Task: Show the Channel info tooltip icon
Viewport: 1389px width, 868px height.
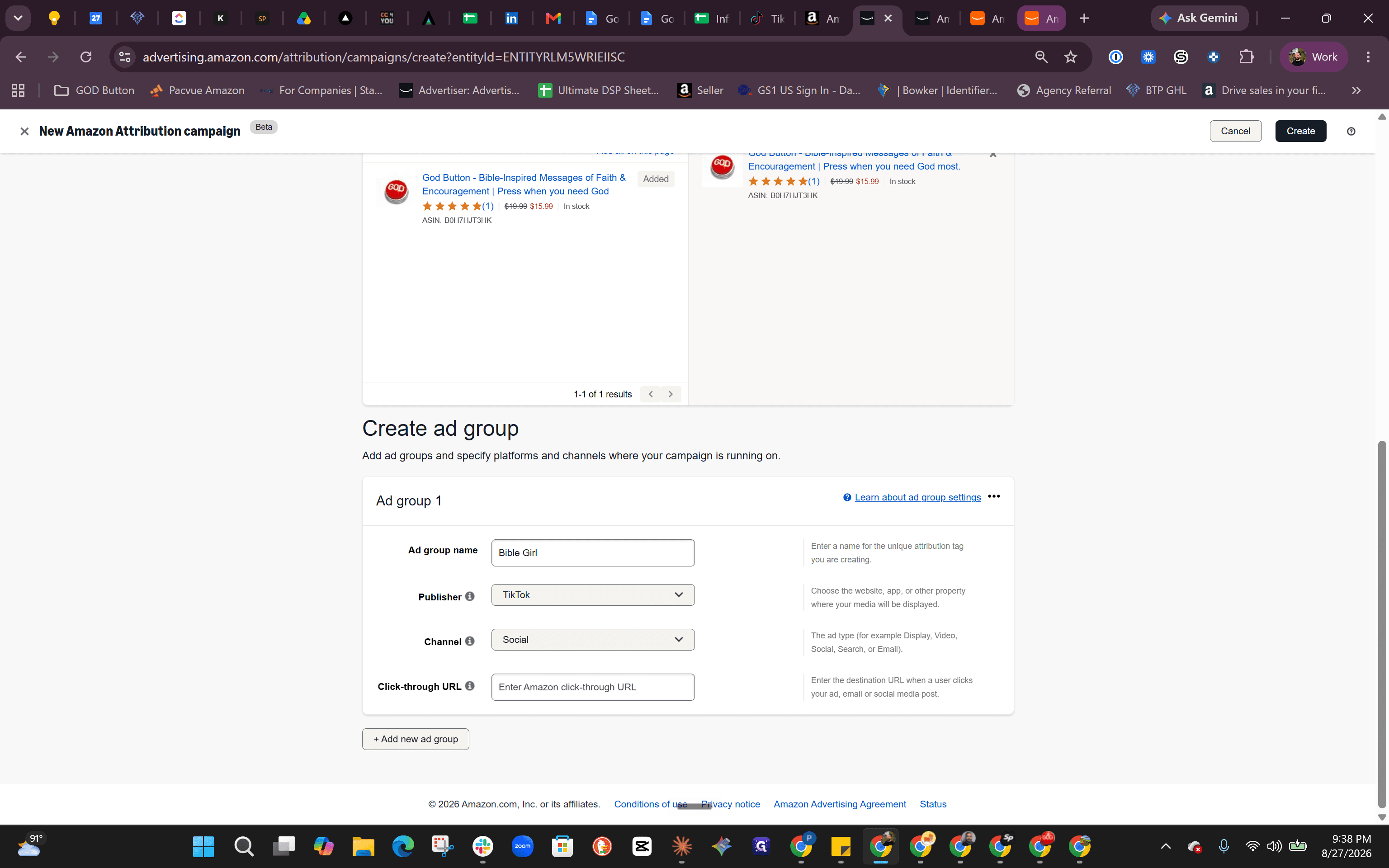Action: click(x=469, y=641)
